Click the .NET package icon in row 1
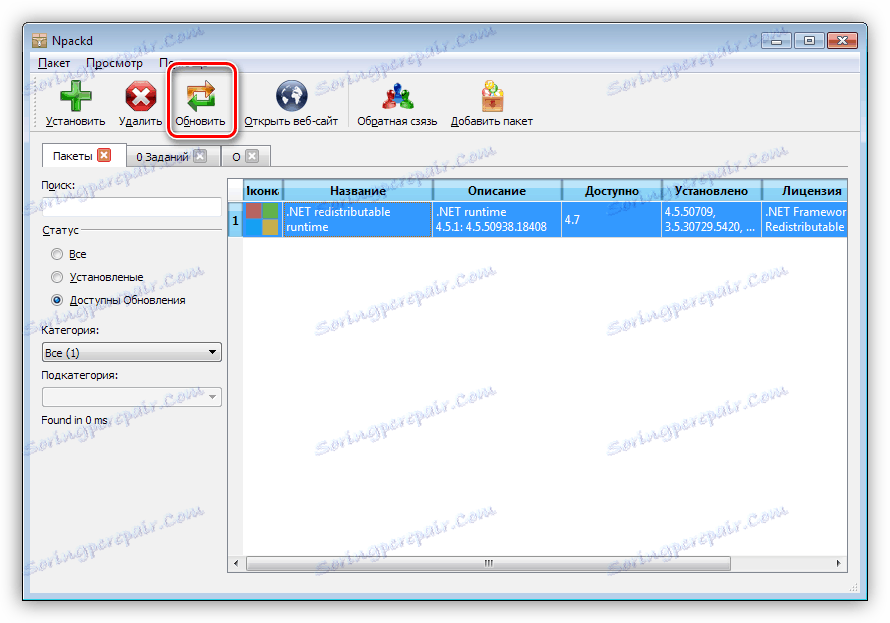Screen dimensions: 890x623 pyautogui.click(x=262, y=220)
